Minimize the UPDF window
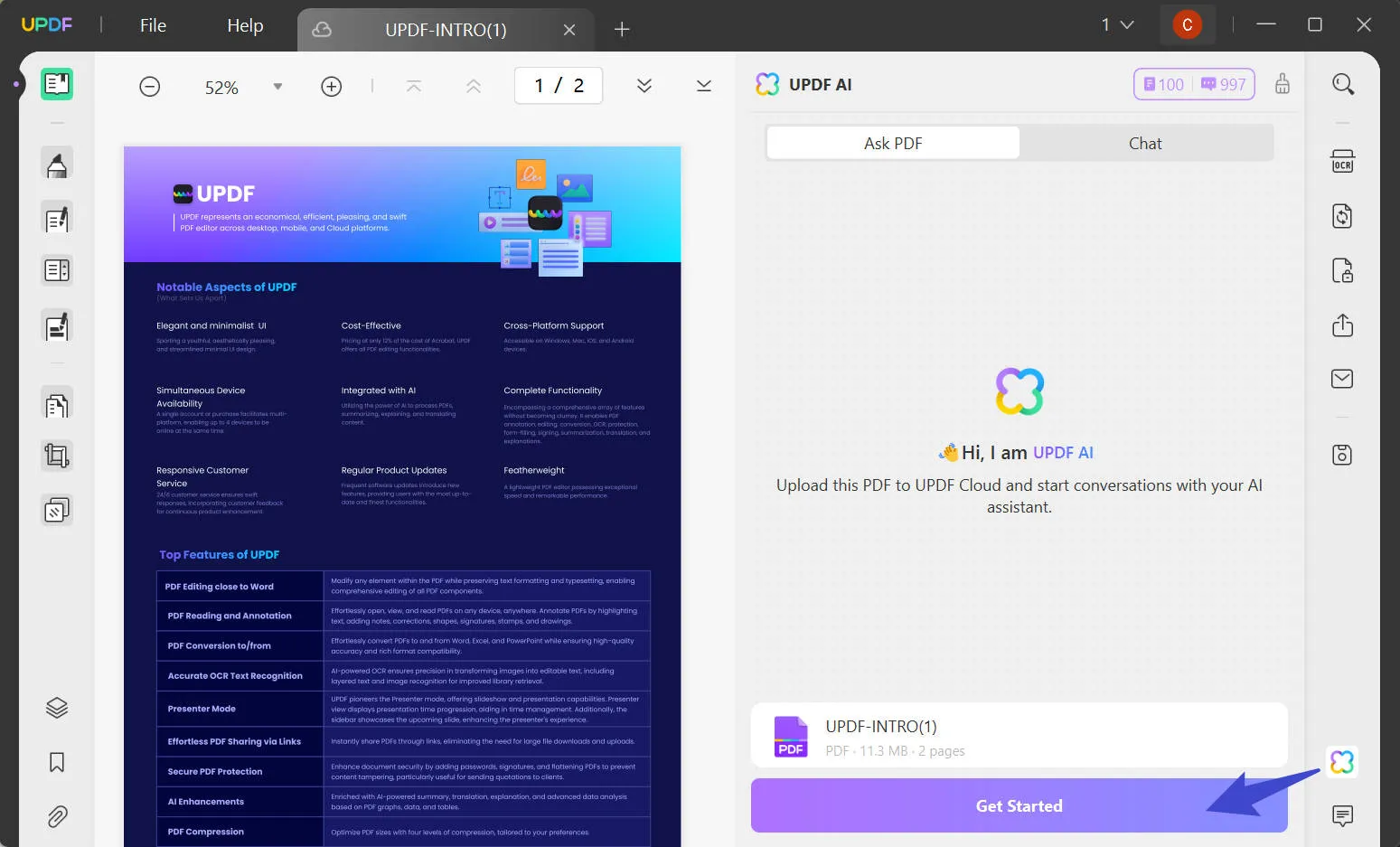 coord(1266,24)
